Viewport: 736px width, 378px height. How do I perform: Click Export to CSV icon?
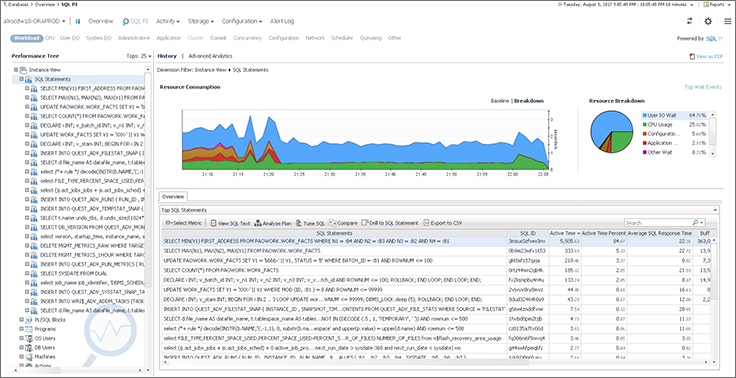(x=426, y=223)
